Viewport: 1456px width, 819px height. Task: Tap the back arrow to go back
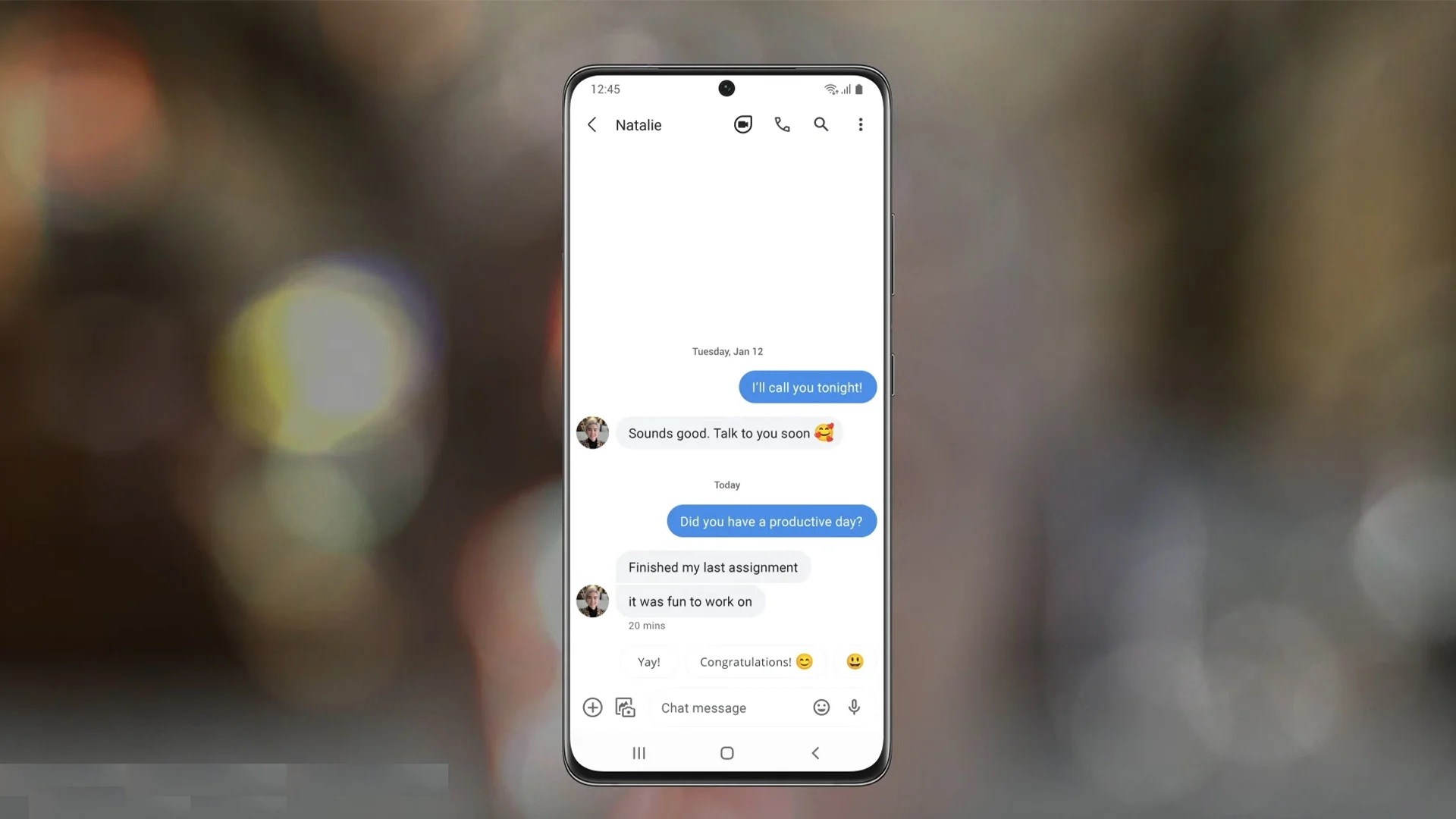591,124
